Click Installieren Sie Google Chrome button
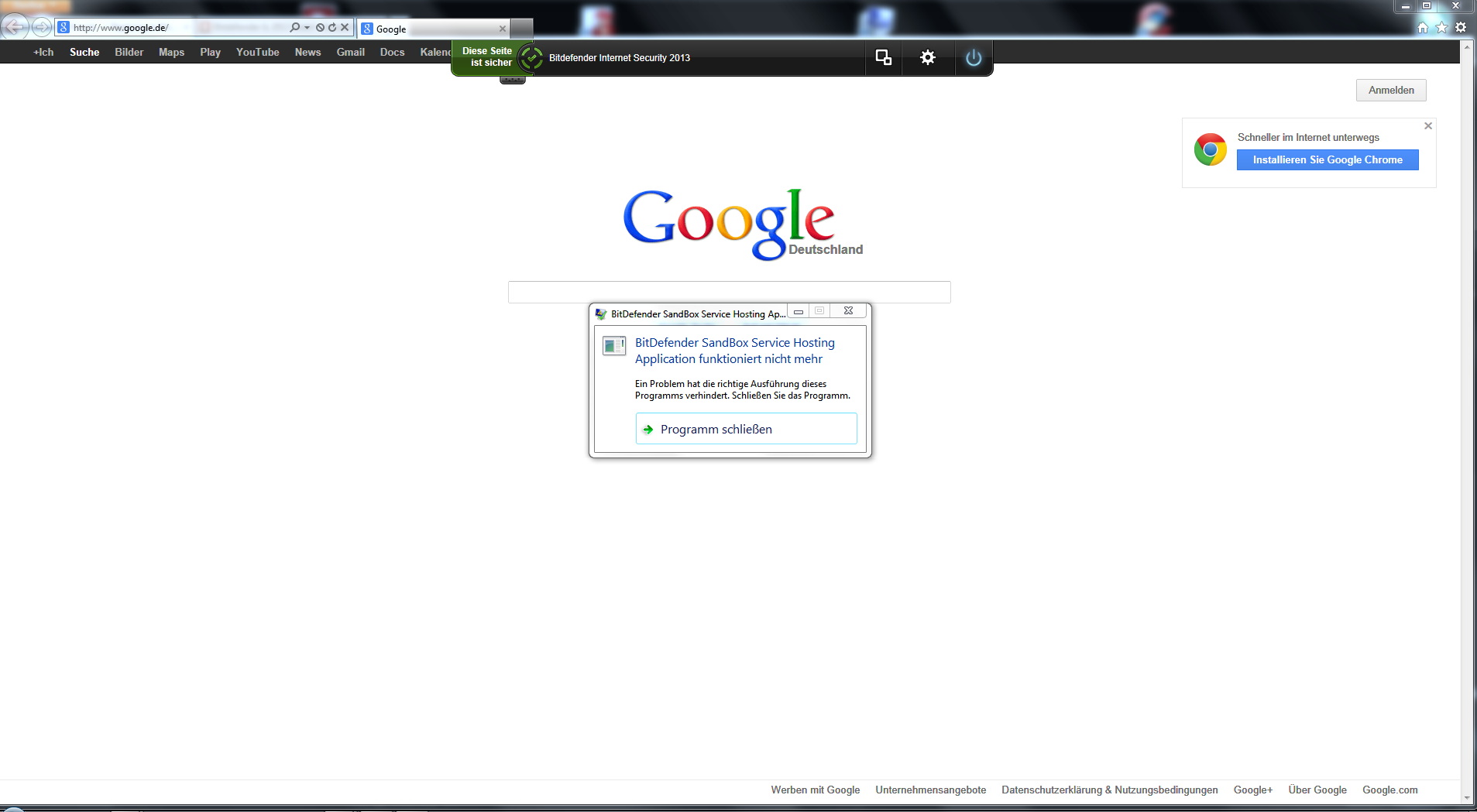The width and height of the screenshot is (1477, 812). coord(1328,159)
